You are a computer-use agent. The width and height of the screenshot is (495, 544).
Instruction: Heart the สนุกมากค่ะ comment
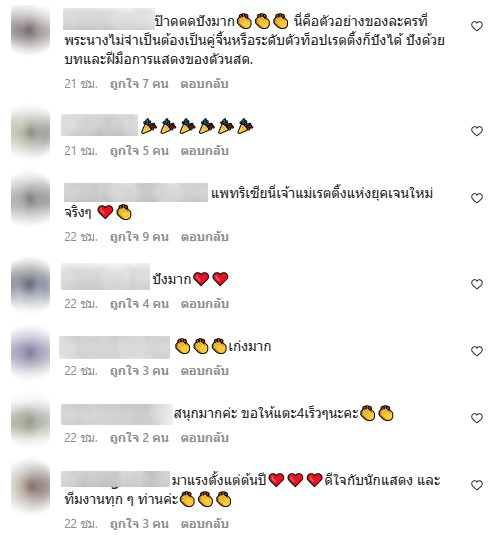pos(477,418)
